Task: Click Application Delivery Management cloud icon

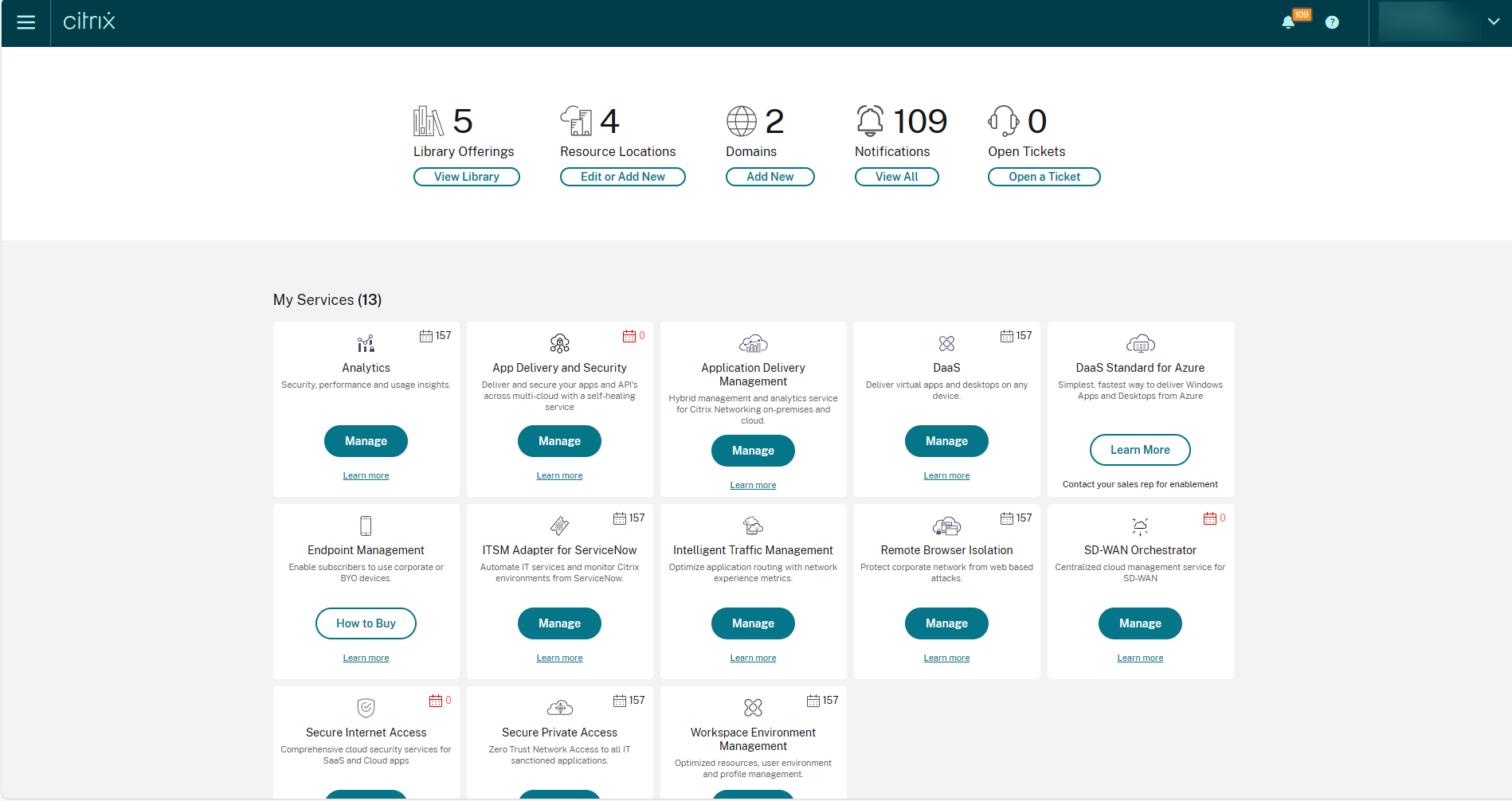Action: point(754,344)
